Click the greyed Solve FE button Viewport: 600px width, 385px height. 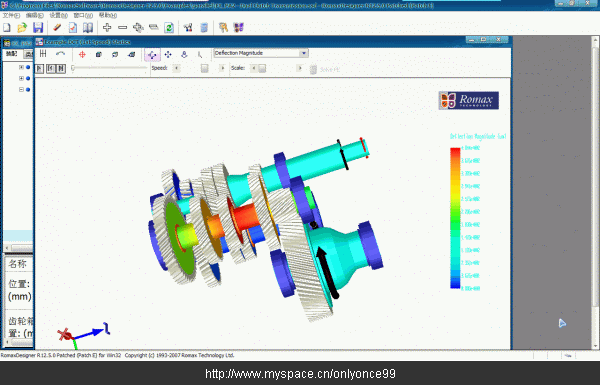coord(324,69)
